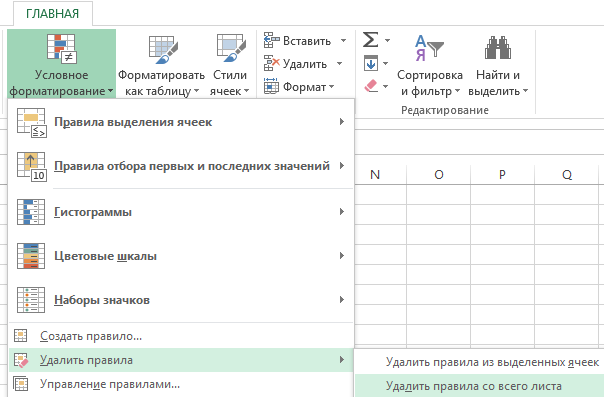Click the Форматировать как таблицу icon
The height and width of the screenshot is (397, 604).
tap(163, 49)
